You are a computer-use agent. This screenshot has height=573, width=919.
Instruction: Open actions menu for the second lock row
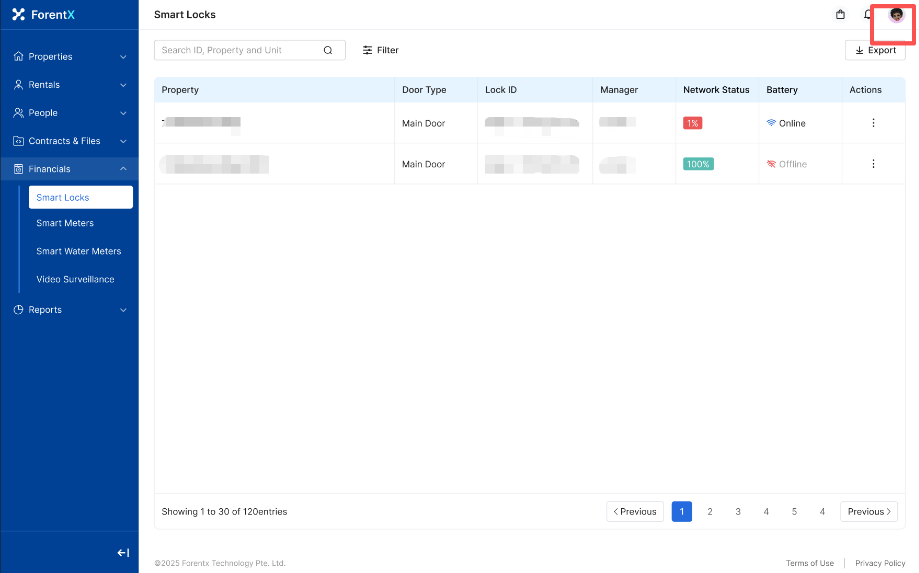tap(873, 164)
